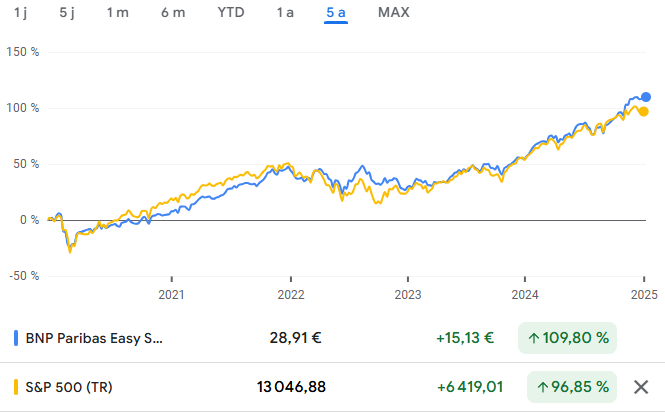
Task: Click the yellow endpoint dot on chart
Action: [x=643, y=111]
